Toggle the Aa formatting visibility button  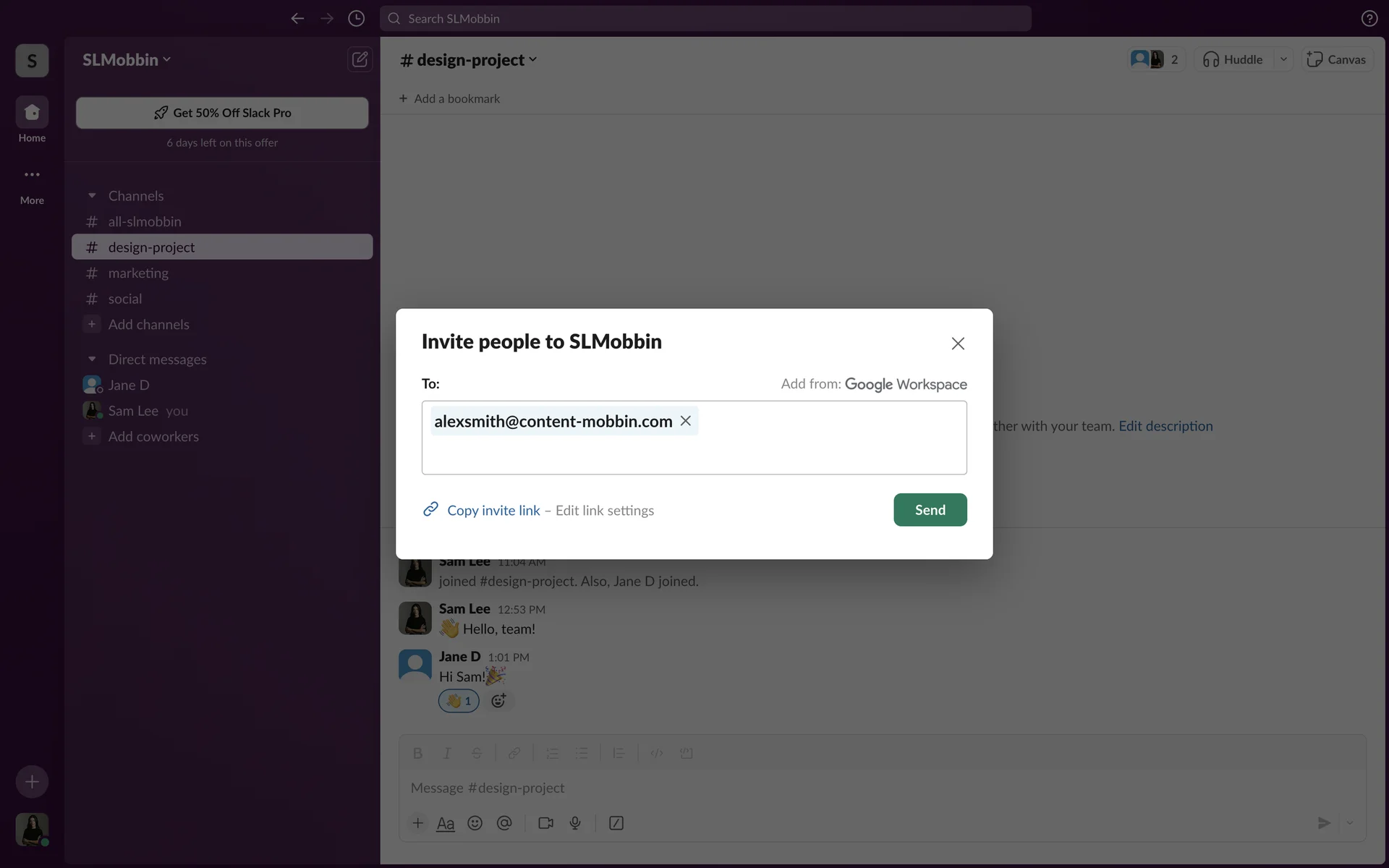446,823
